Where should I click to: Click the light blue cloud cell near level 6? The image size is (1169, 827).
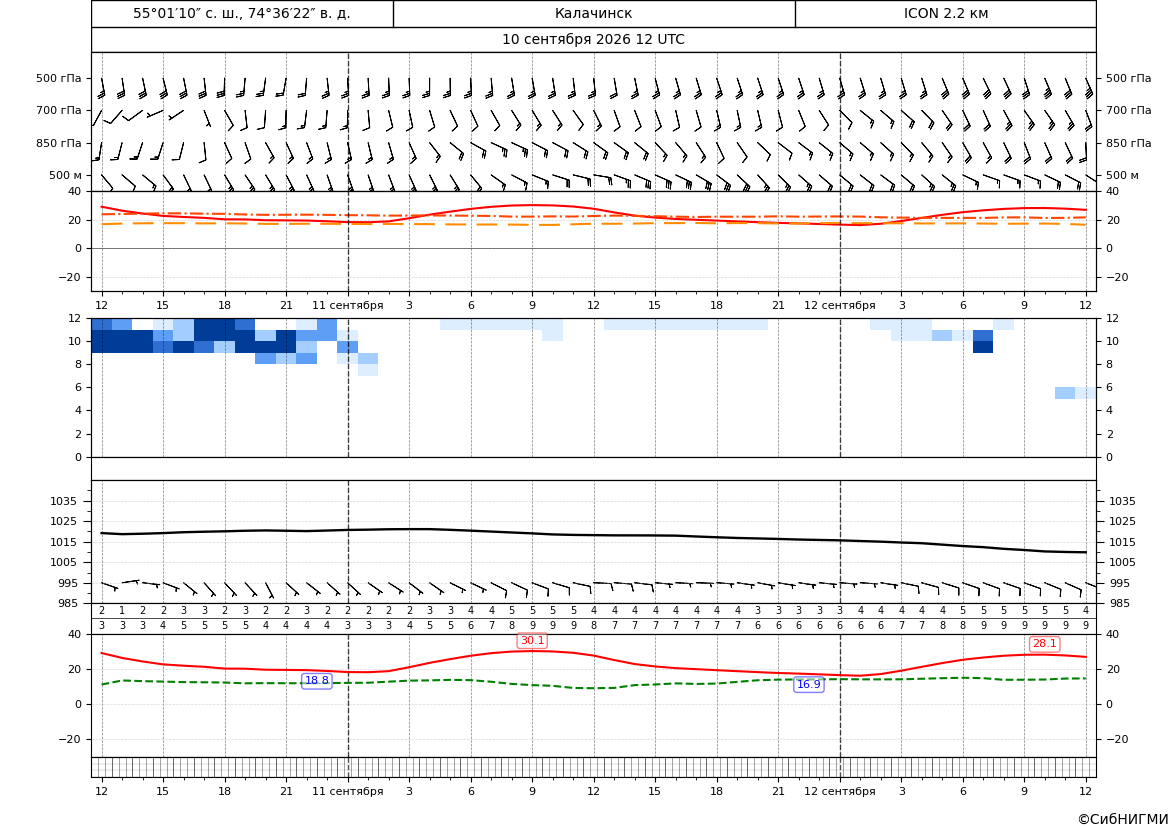pos(1065,393)
